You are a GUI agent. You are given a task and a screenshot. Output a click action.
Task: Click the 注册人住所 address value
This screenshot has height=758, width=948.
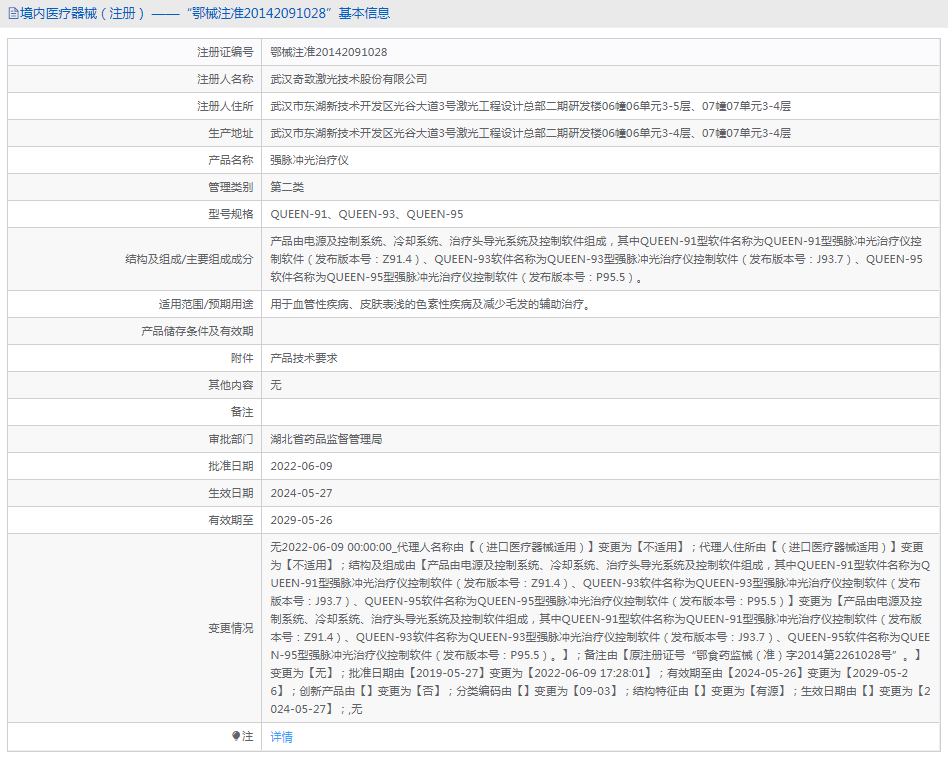(530, 106)
